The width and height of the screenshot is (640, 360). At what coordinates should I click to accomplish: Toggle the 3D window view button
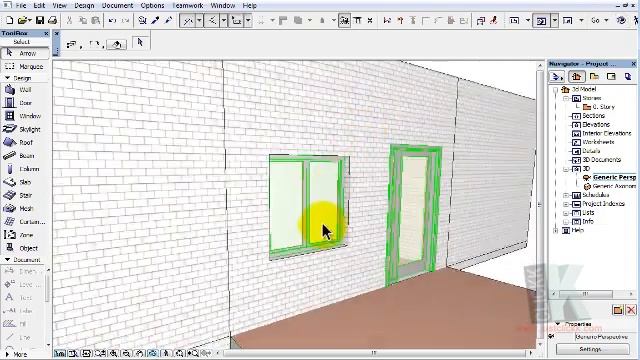click(541, 20)
